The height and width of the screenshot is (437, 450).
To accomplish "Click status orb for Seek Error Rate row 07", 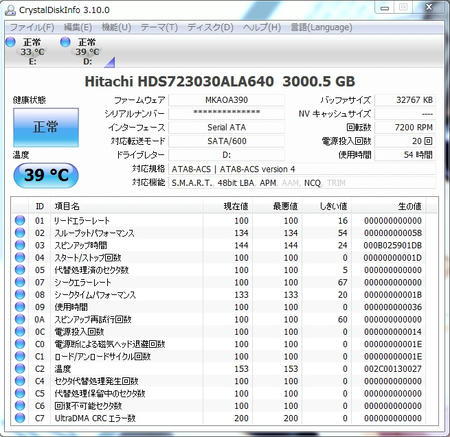I will click(x=20, y=282).
